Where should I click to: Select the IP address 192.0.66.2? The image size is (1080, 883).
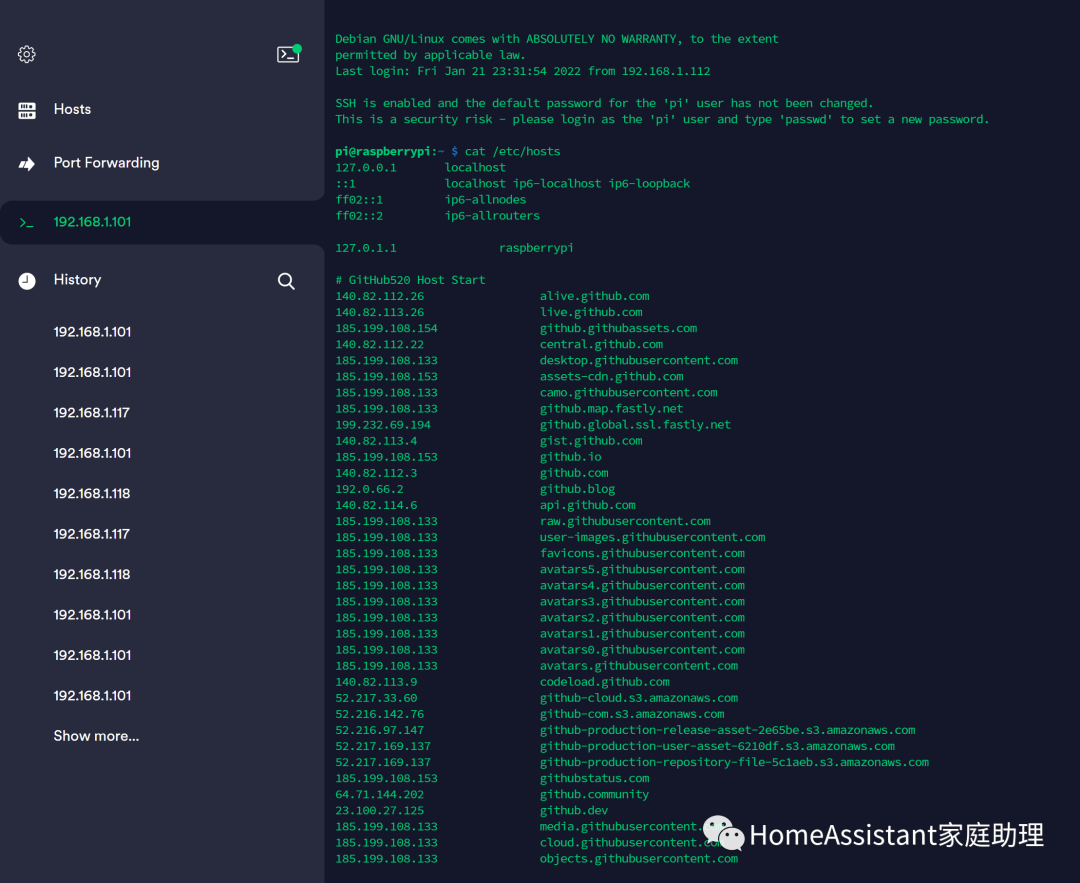click(369, 489)
